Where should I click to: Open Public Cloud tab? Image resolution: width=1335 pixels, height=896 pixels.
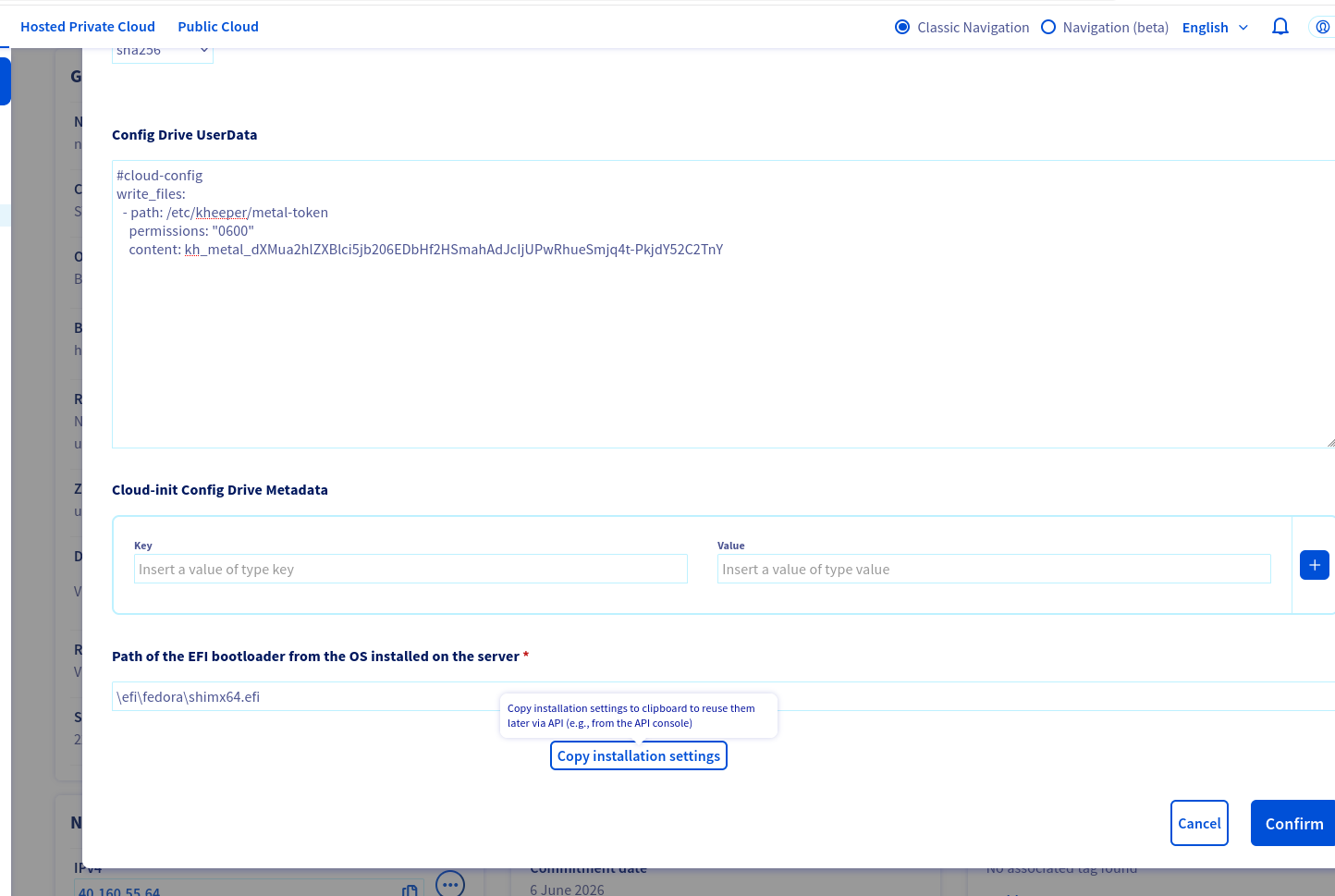[218, 27]
